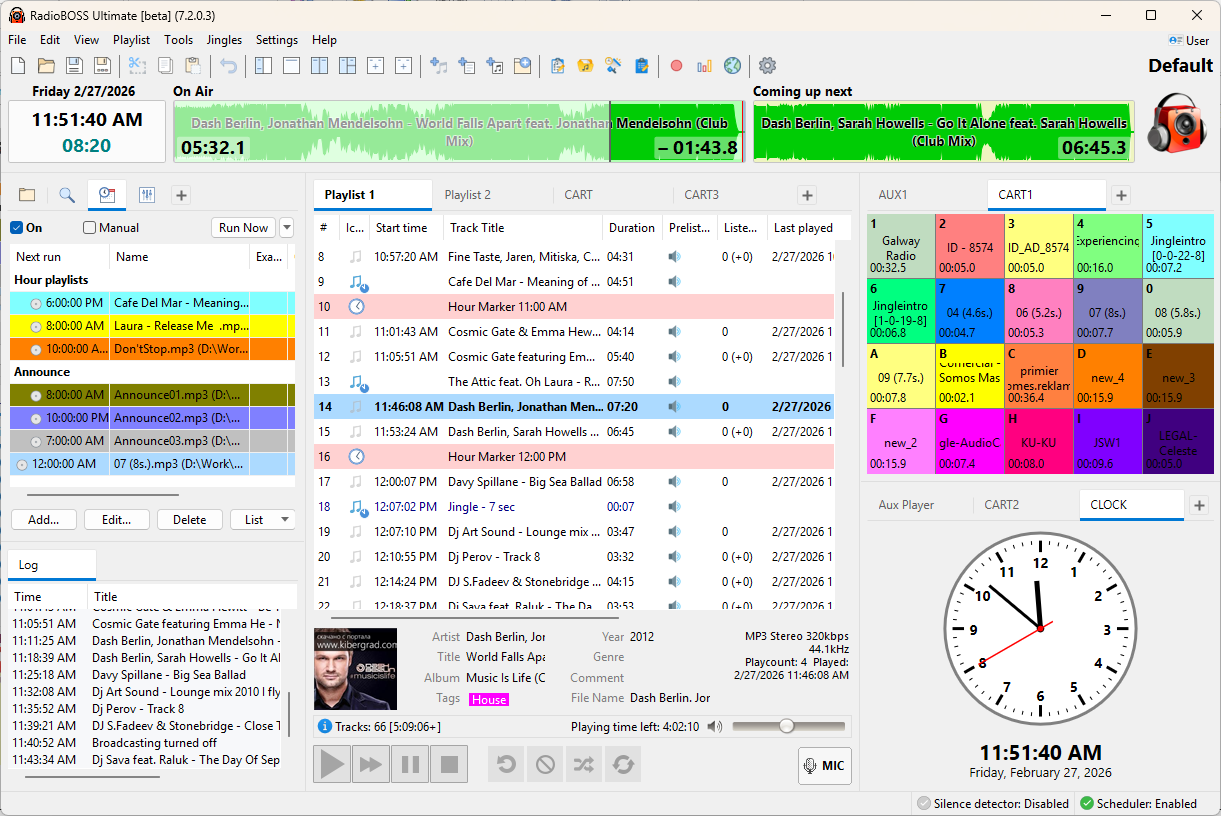Open the dropdown arrow beside Run Now
This screenshot has width=1221, height=816.
(x=287, y=228)
